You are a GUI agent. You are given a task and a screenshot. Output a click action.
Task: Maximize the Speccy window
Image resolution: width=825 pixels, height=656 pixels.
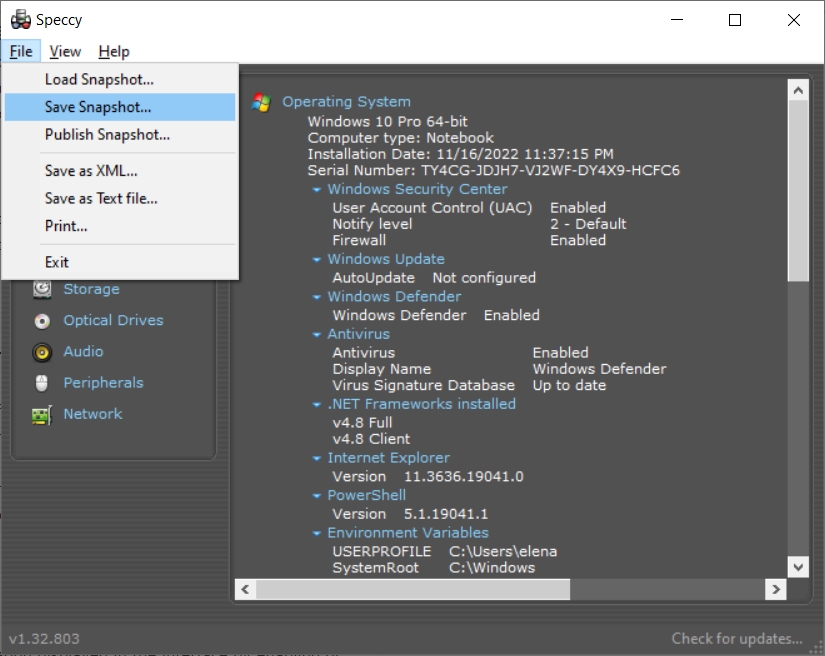pyautogui.click(x=735, y=20)
